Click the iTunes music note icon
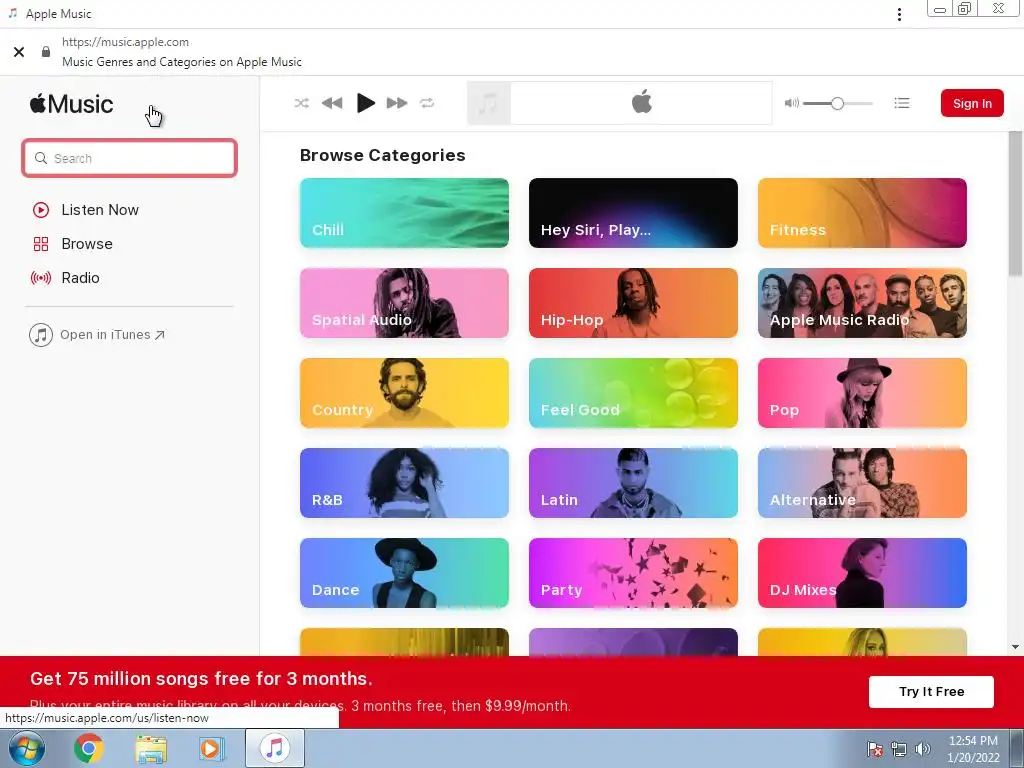The image size is (1024, 768). coord(40,335)
